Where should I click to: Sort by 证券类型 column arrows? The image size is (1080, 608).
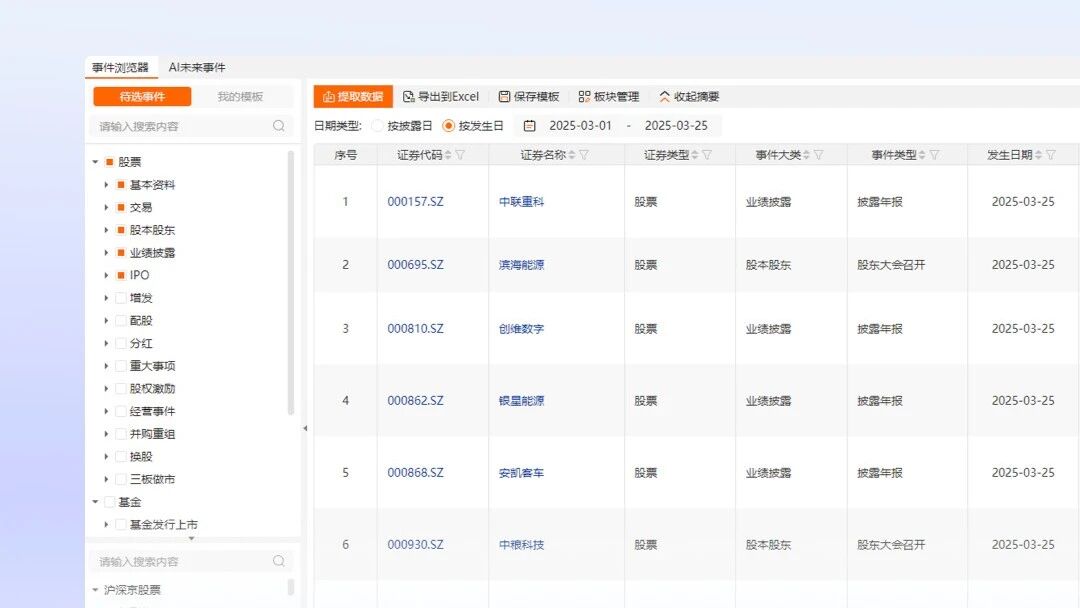click(x=695, y=156)
